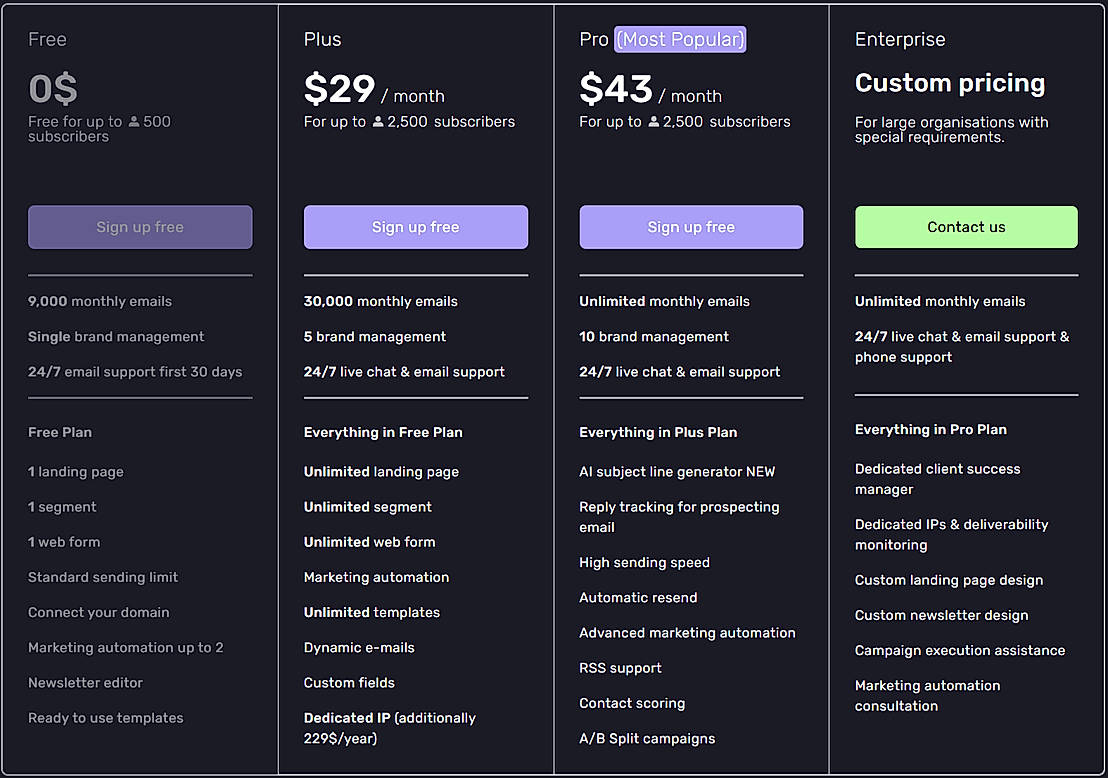1108x778 pixels.
Task: Click Custom newsletter design
Action: click(941, 615)
